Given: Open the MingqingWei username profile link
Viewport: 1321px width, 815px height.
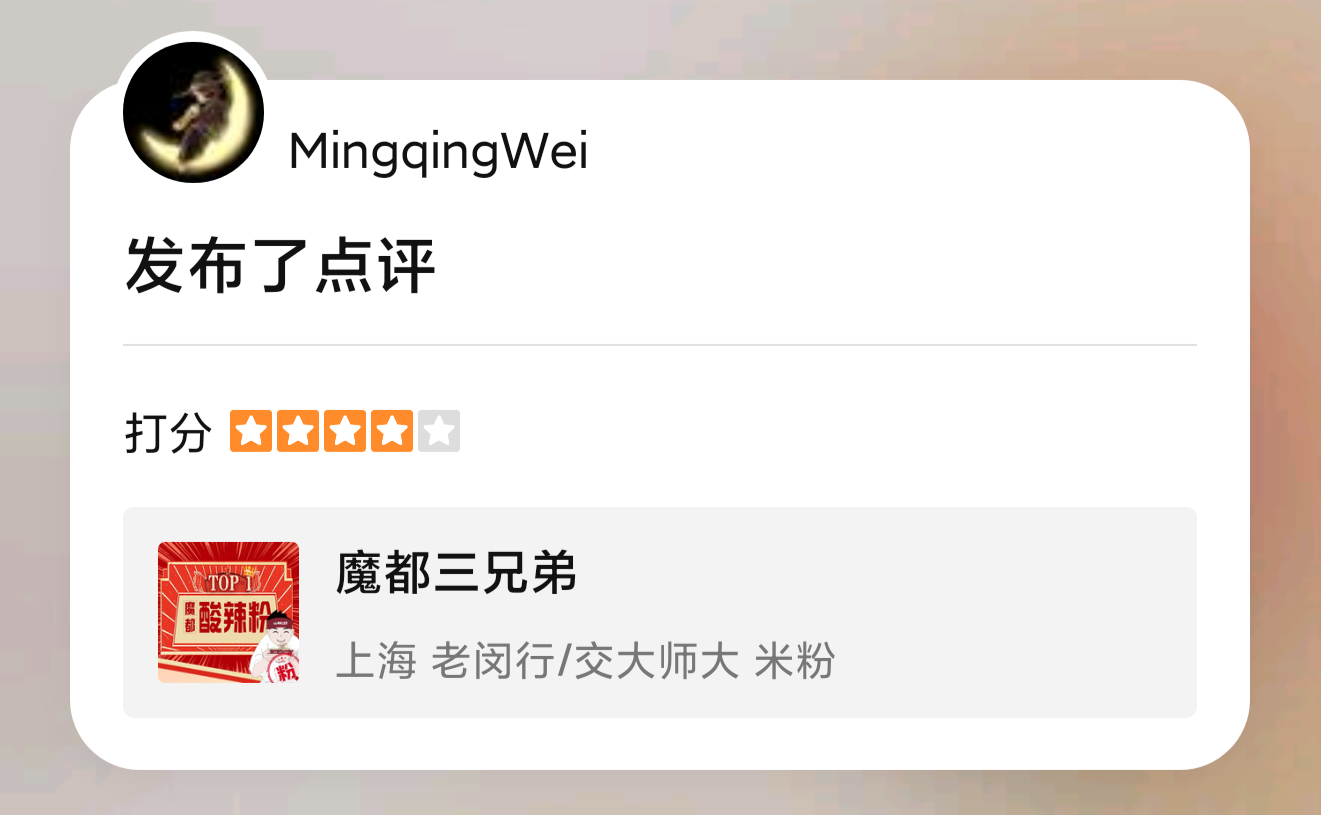Looking at the screenshot, I should (x=438, y=152).
